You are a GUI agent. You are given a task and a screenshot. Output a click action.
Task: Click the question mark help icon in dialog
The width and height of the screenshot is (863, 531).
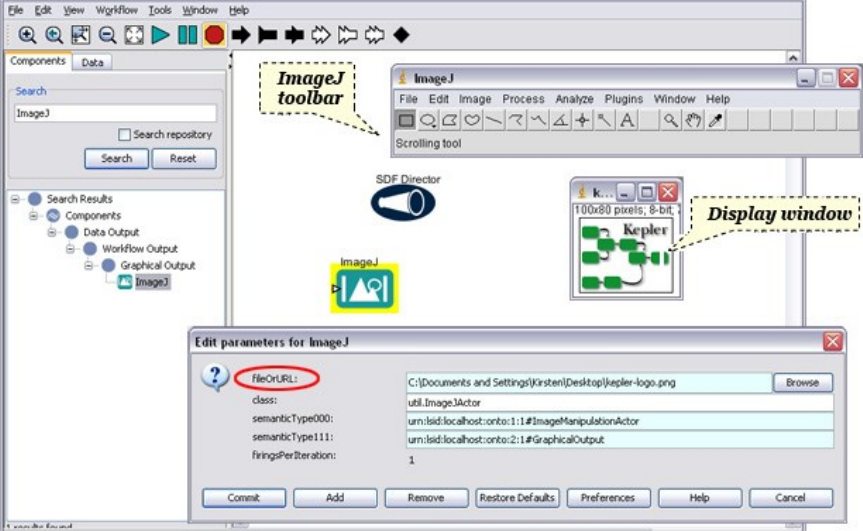(x=215, y=377)
